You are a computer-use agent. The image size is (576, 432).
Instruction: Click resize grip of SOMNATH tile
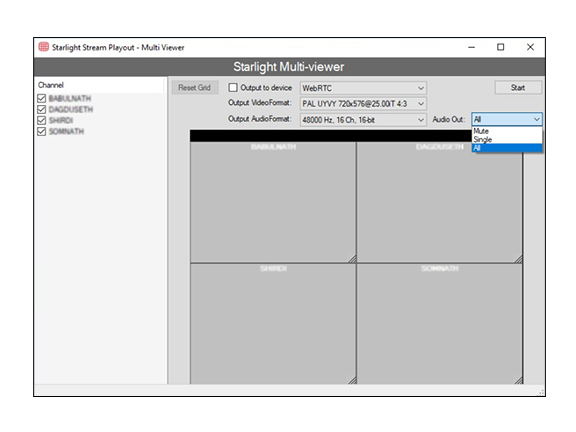(518, 380)
